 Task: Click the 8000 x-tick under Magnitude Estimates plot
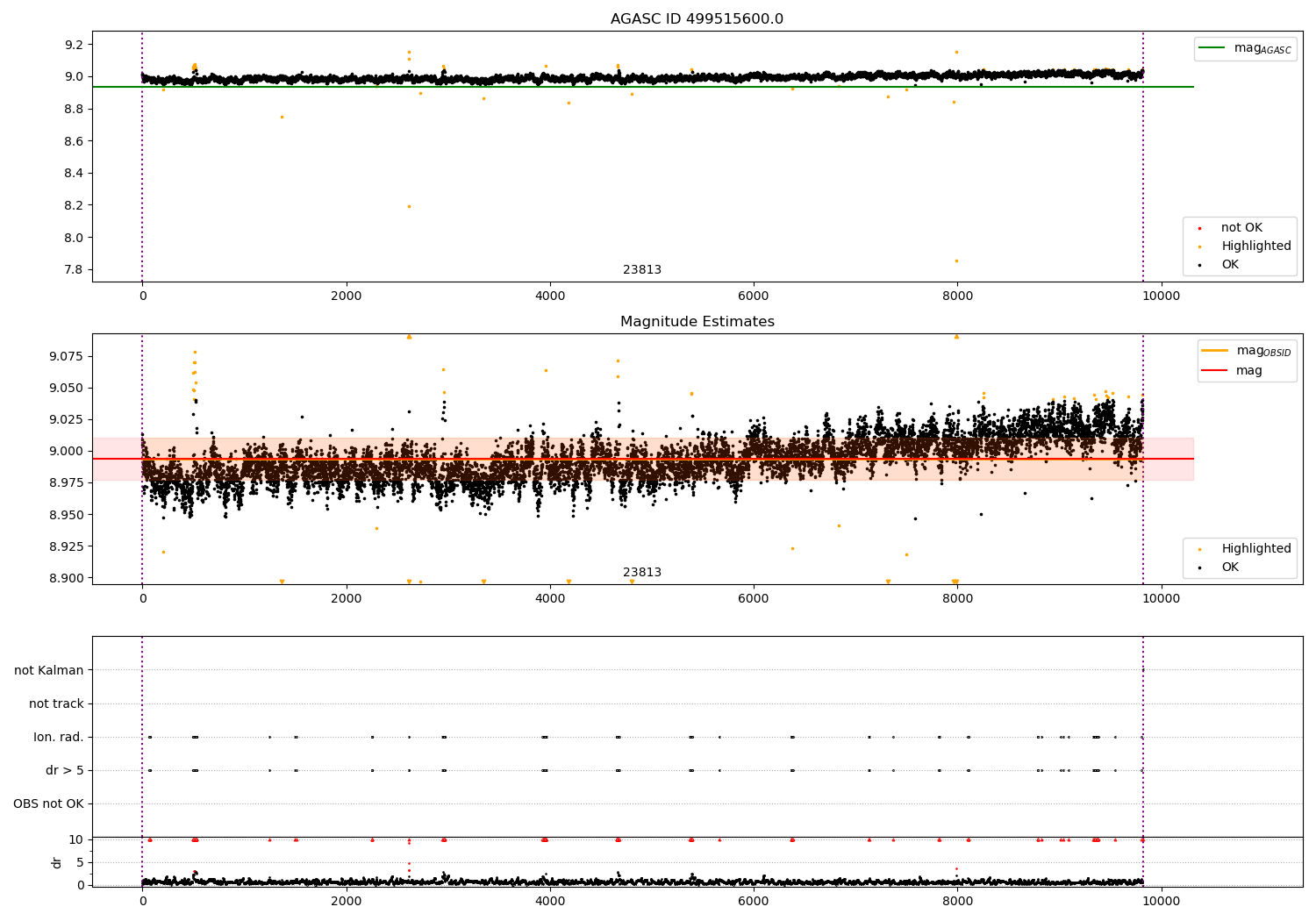(x=957, y=599)
